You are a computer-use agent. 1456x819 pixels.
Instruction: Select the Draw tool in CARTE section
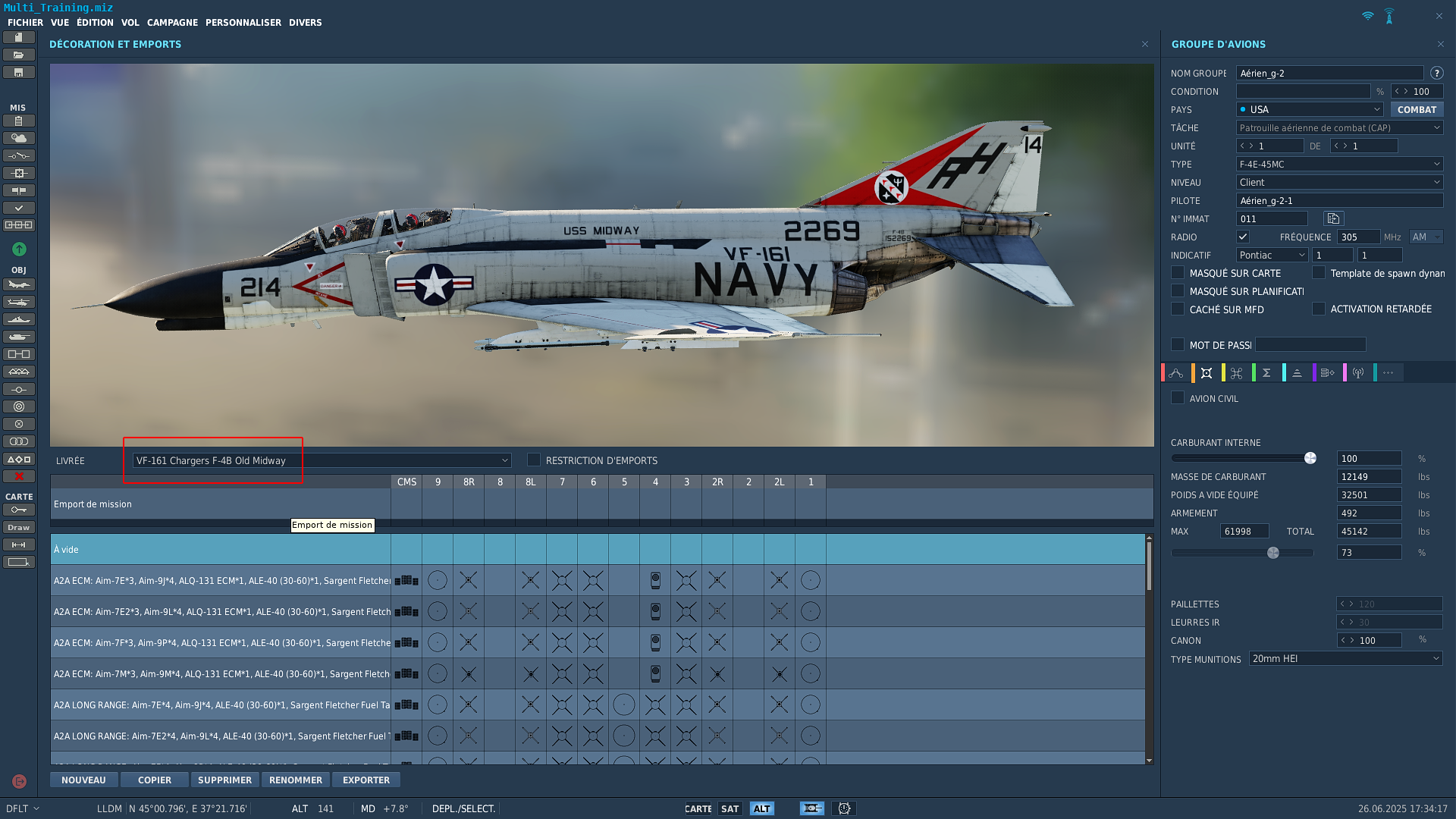19,527
